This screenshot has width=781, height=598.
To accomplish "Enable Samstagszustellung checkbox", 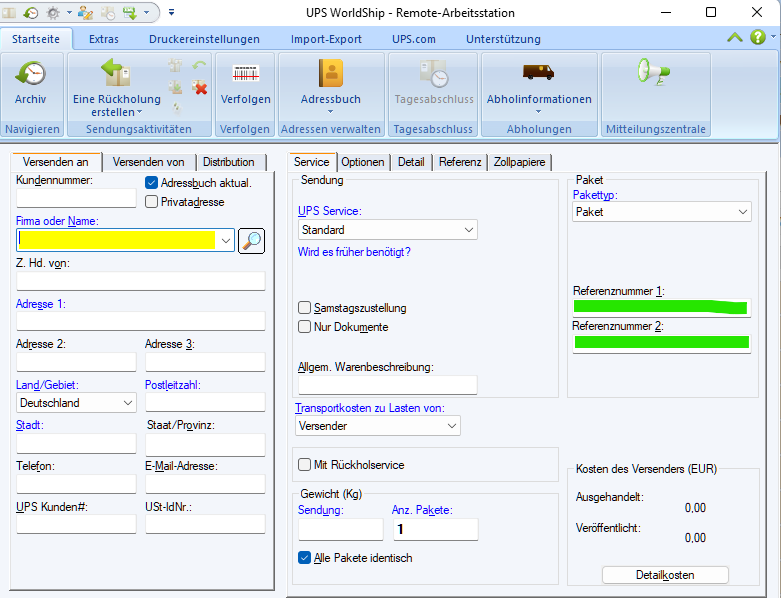I will click(304, 308).
